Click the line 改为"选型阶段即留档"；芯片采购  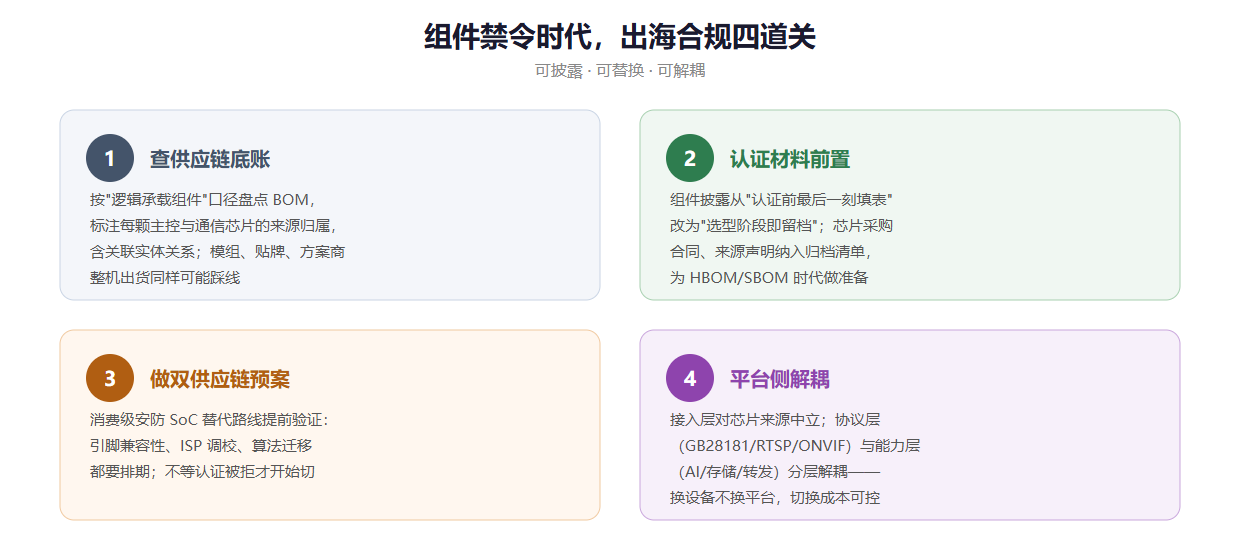(x=781, y=225)
